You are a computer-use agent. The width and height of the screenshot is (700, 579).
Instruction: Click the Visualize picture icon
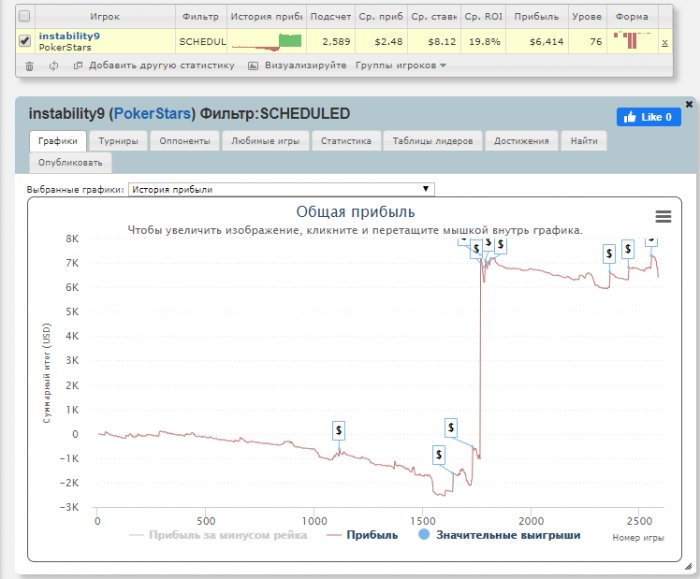pos(253,66)
